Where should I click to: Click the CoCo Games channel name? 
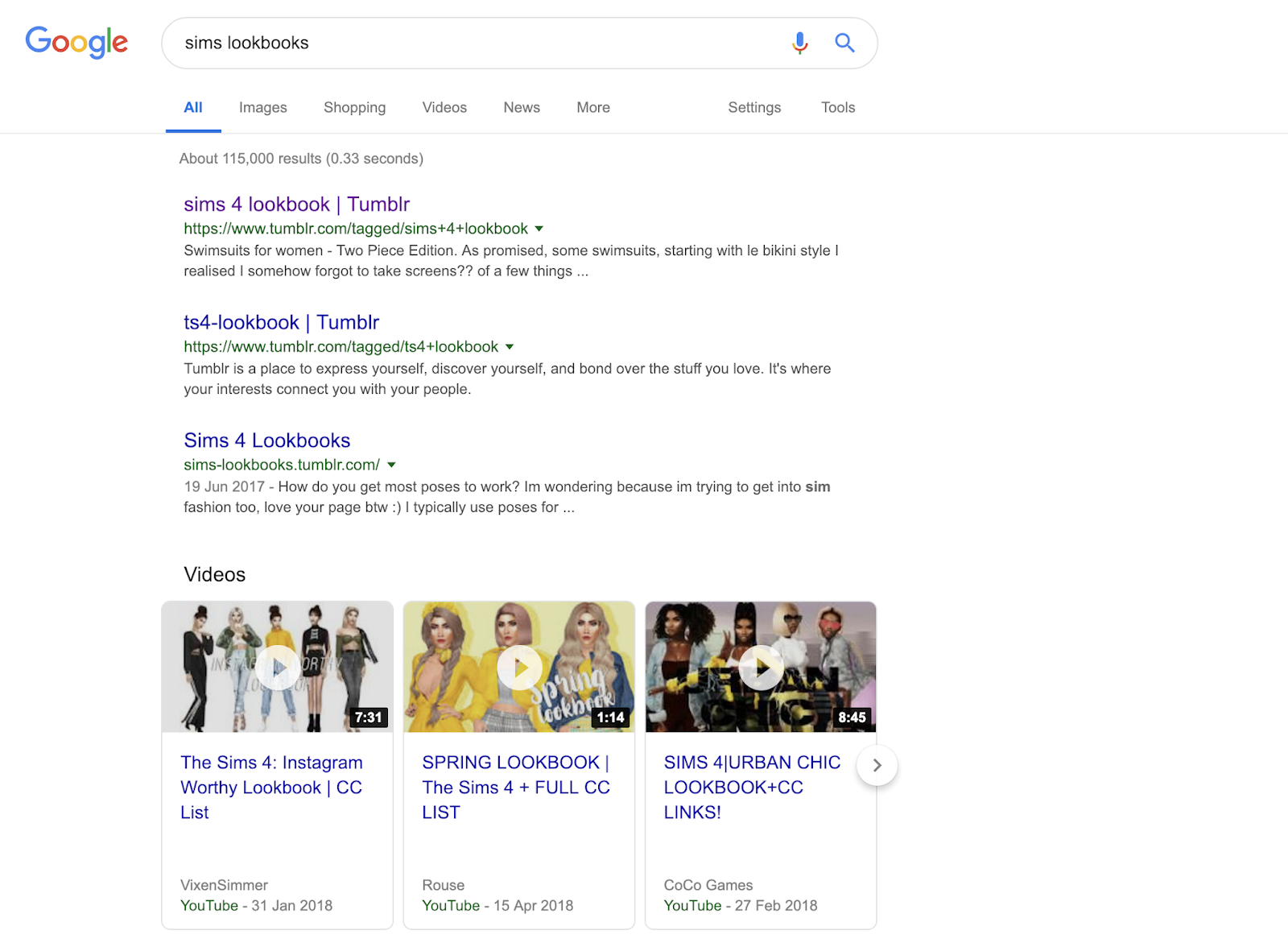coord(708,885)
